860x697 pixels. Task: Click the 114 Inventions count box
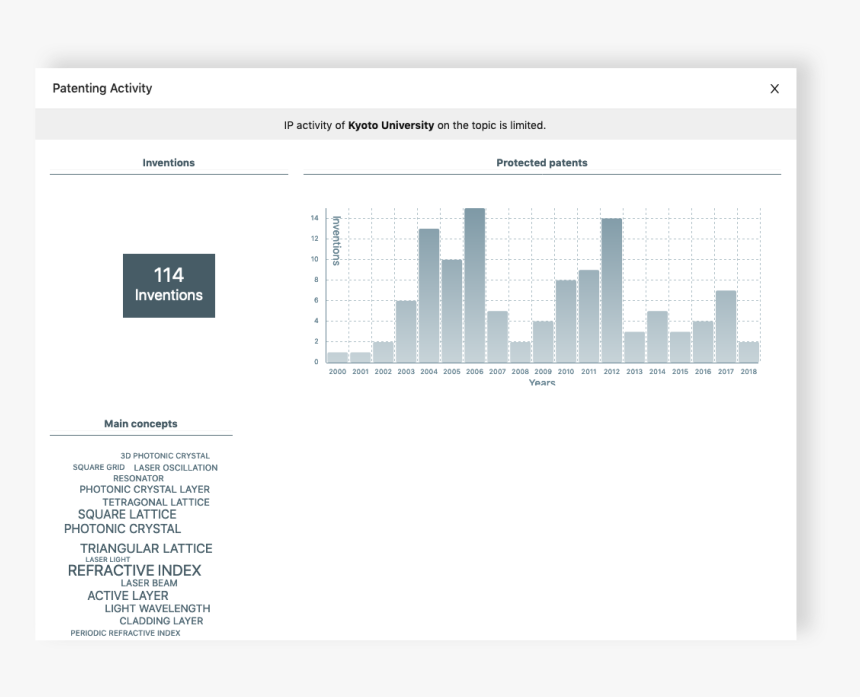pyautogui.click(x=169, y=285)
